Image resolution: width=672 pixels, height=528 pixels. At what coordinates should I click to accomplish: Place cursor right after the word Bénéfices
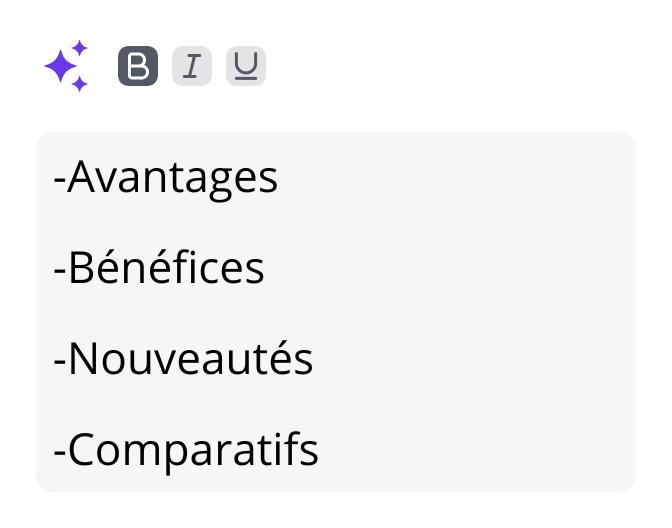pyautogui.click(x=267, y=268)
